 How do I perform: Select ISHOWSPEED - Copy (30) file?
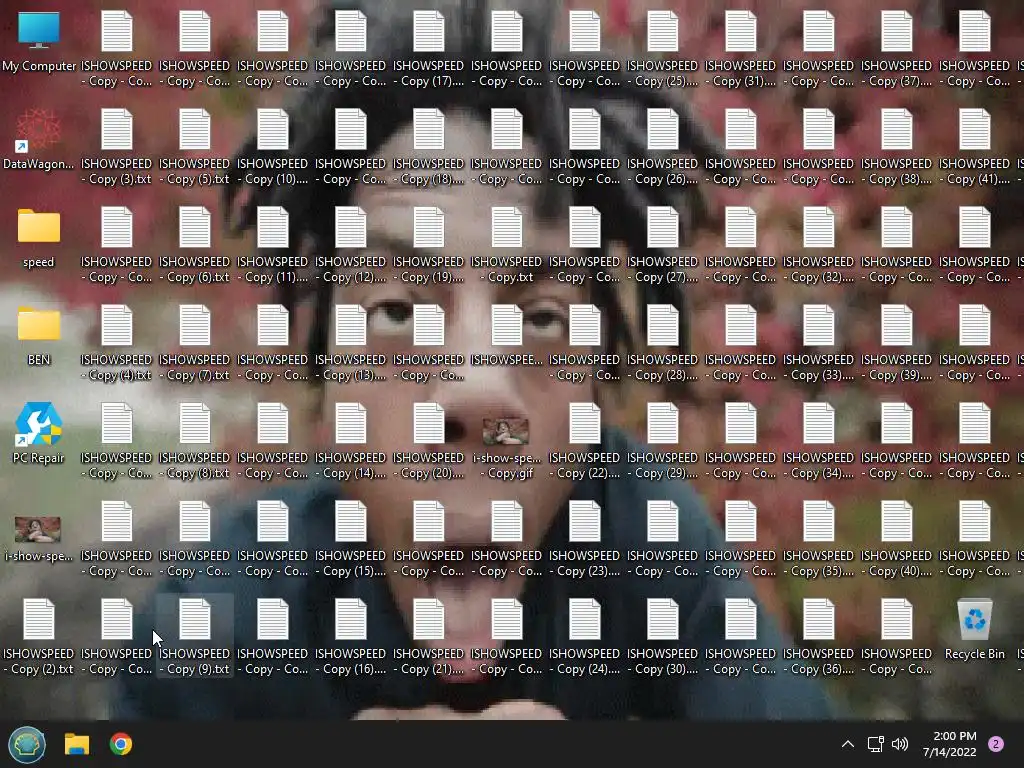point(662,637)
